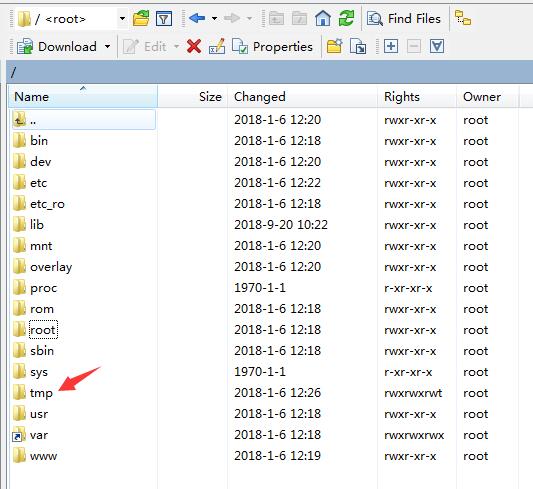The image size is (533, 489).
Task: Delete selection with the red X icon
Action: 194,46
